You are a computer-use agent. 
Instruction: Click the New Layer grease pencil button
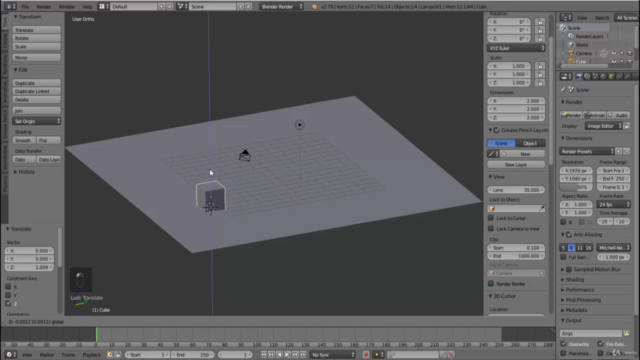(x=516, y=165)
